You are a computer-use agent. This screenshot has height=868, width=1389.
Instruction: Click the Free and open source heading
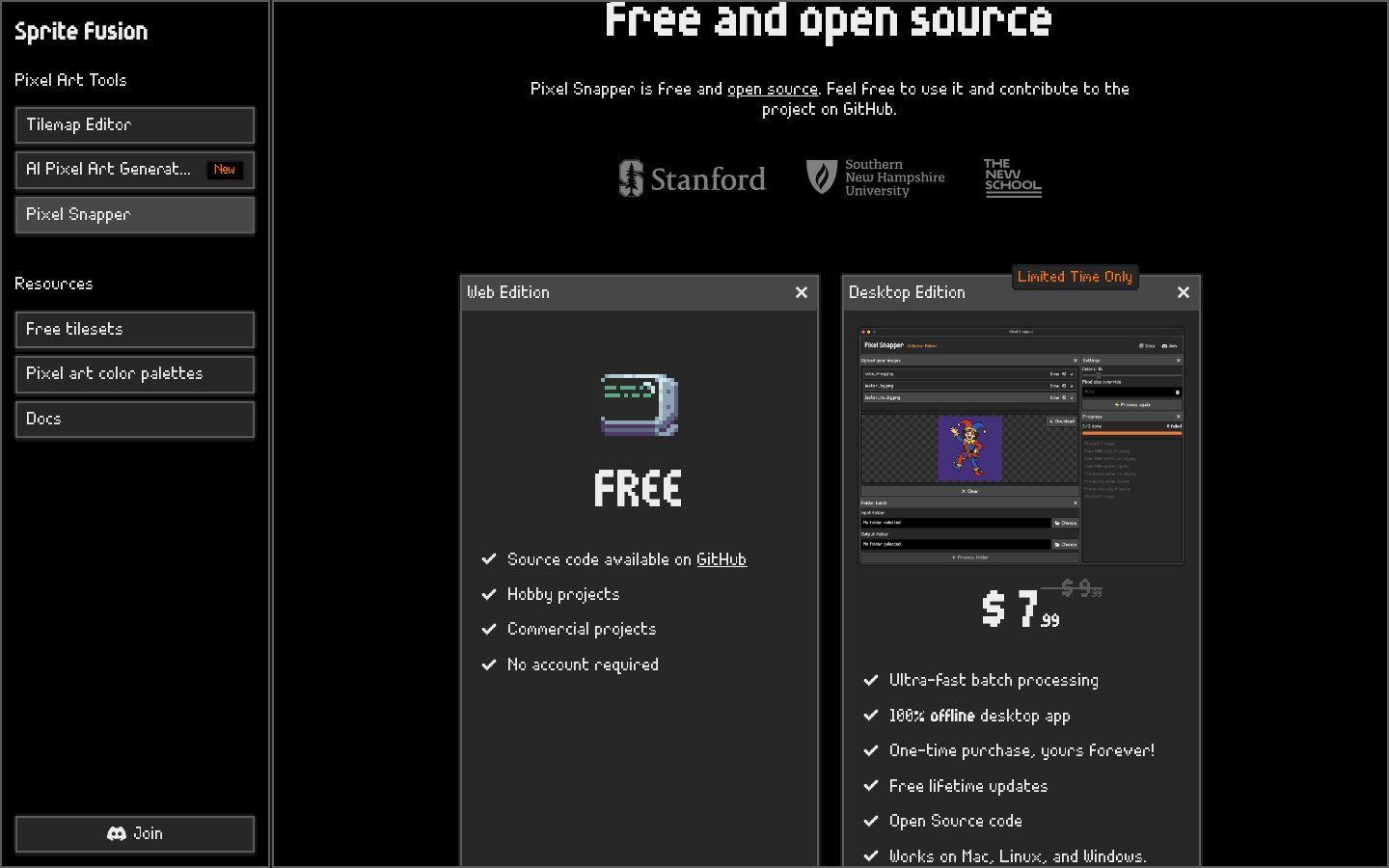pyautogui.click(x=829, y=19)
